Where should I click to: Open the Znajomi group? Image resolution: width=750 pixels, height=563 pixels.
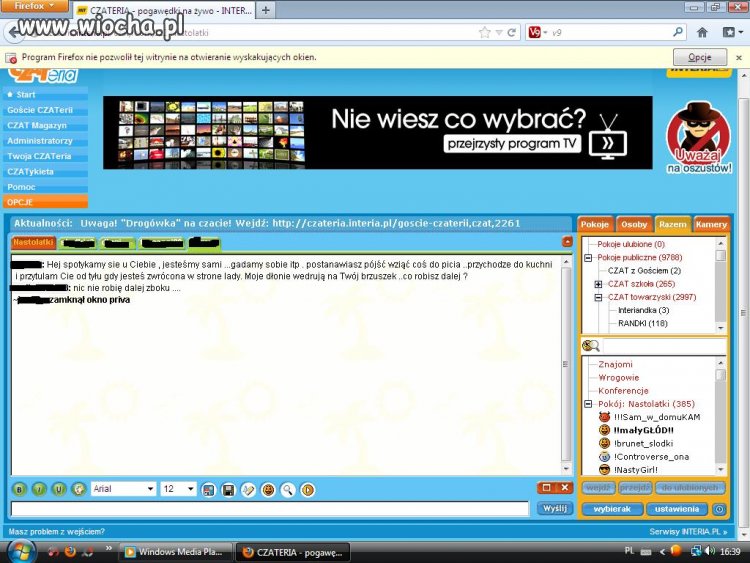coord(616,364)
